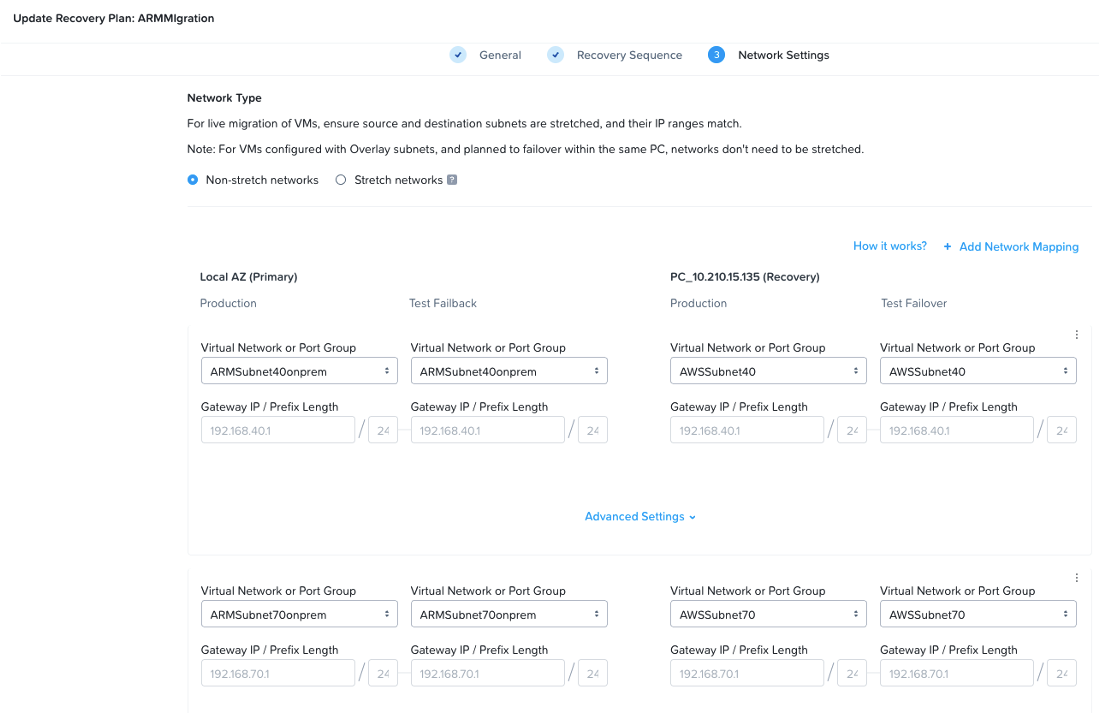
Task: Open the three-dot menu for the Subnet70 mapping
Action: pos(1077,578)
